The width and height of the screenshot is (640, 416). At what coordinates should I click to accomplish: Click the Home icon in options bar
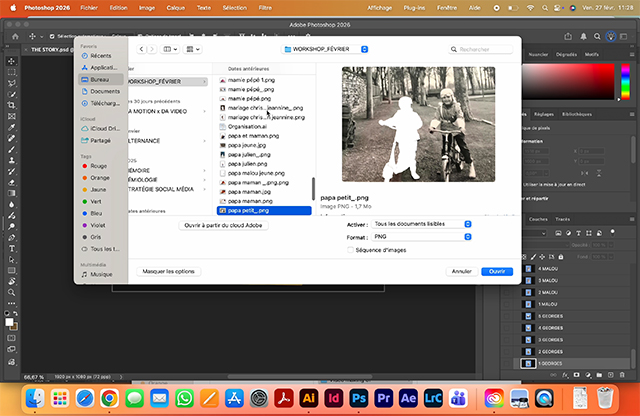15,37
